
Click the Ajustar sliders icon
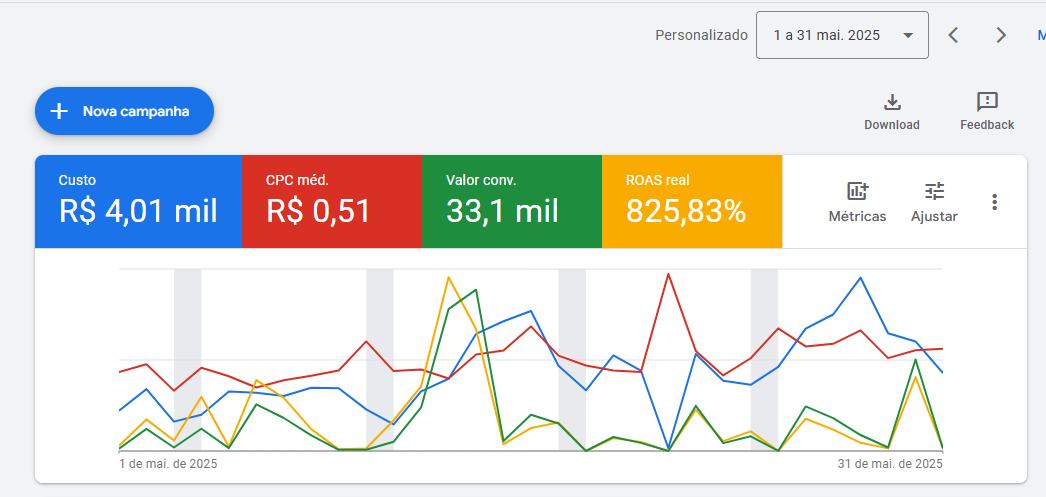point(934,191)
